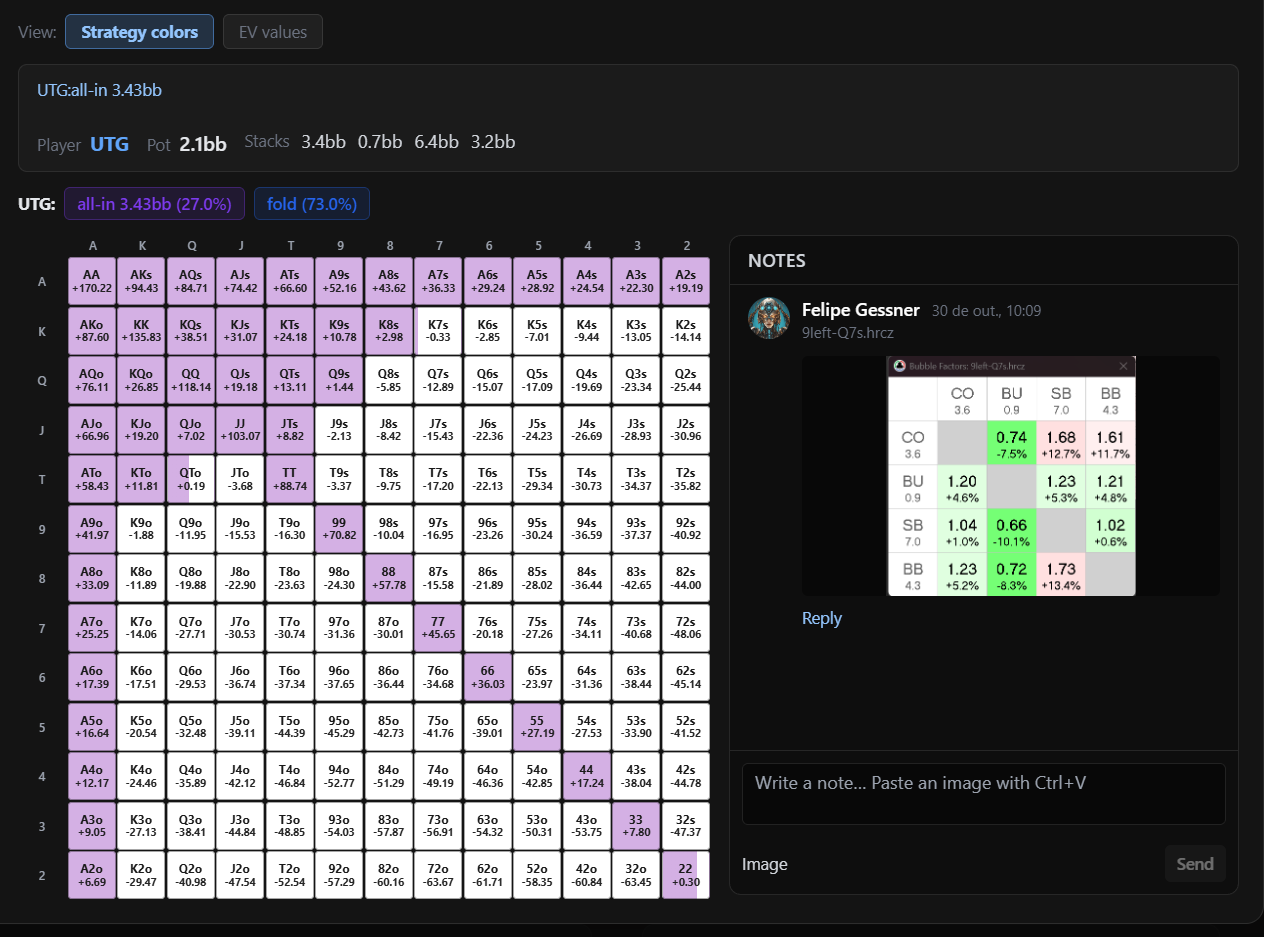
Task: Switch to the EV values view
Action: [273, 32]
